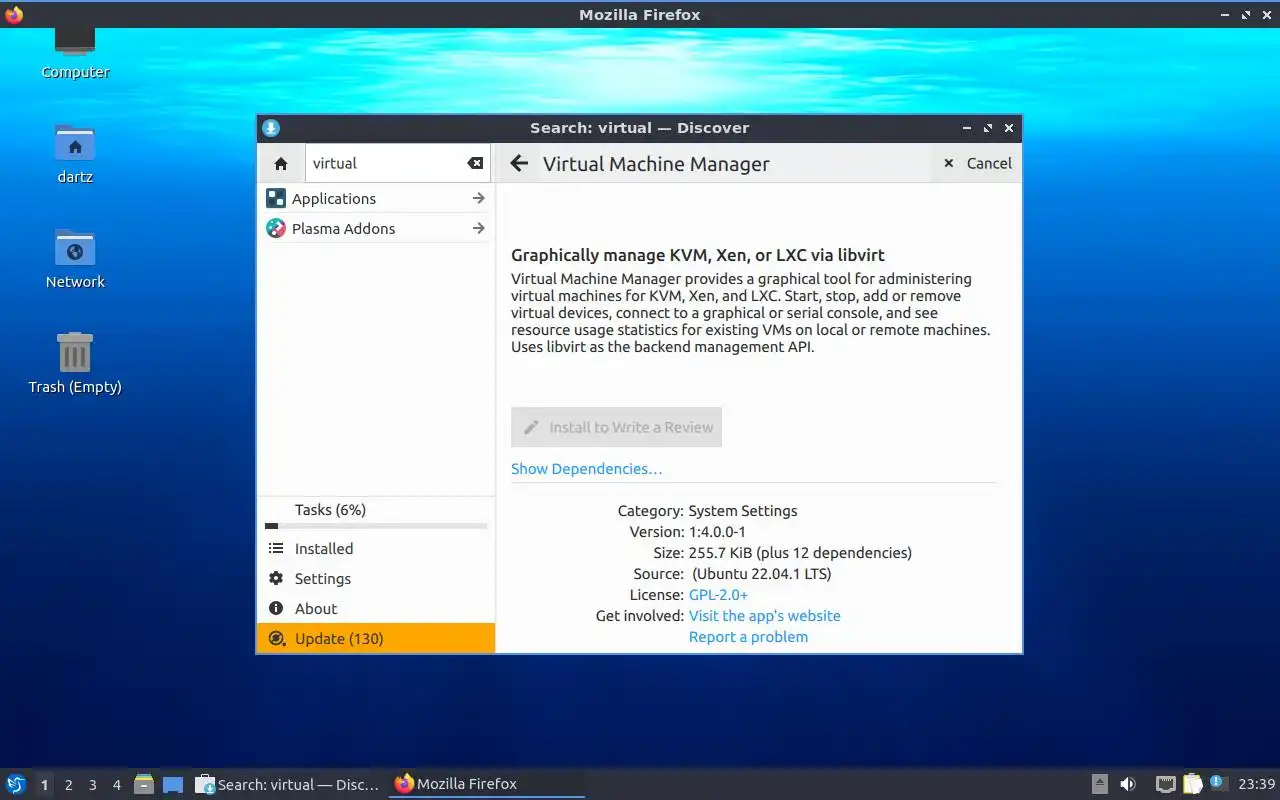Click 'Category: System Settings' text
Image resolution: width=1280 pixels, height=800 pixels.
(707, 510)
